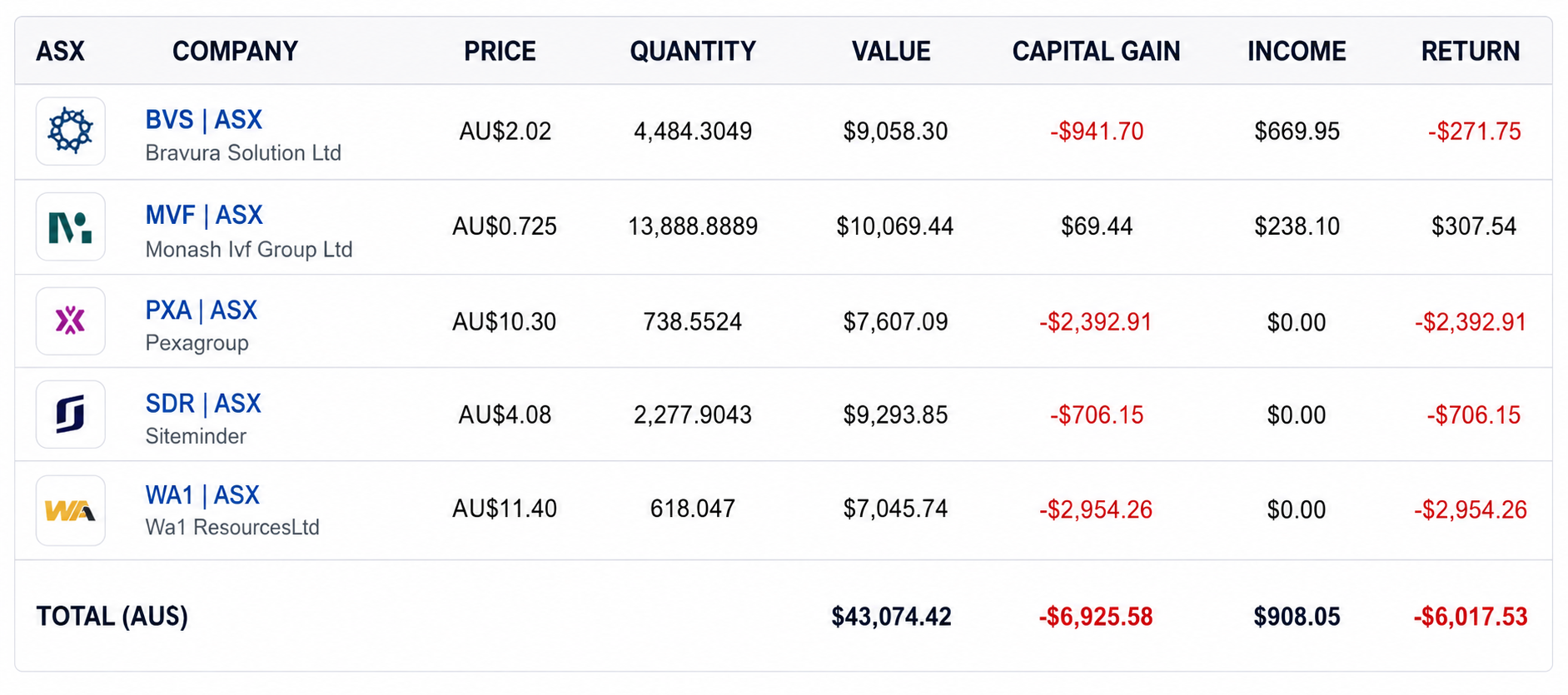Viewport: 1568px width, 695px height.
Task: Click the $238.10 income cell
Action: (1297, 226)
